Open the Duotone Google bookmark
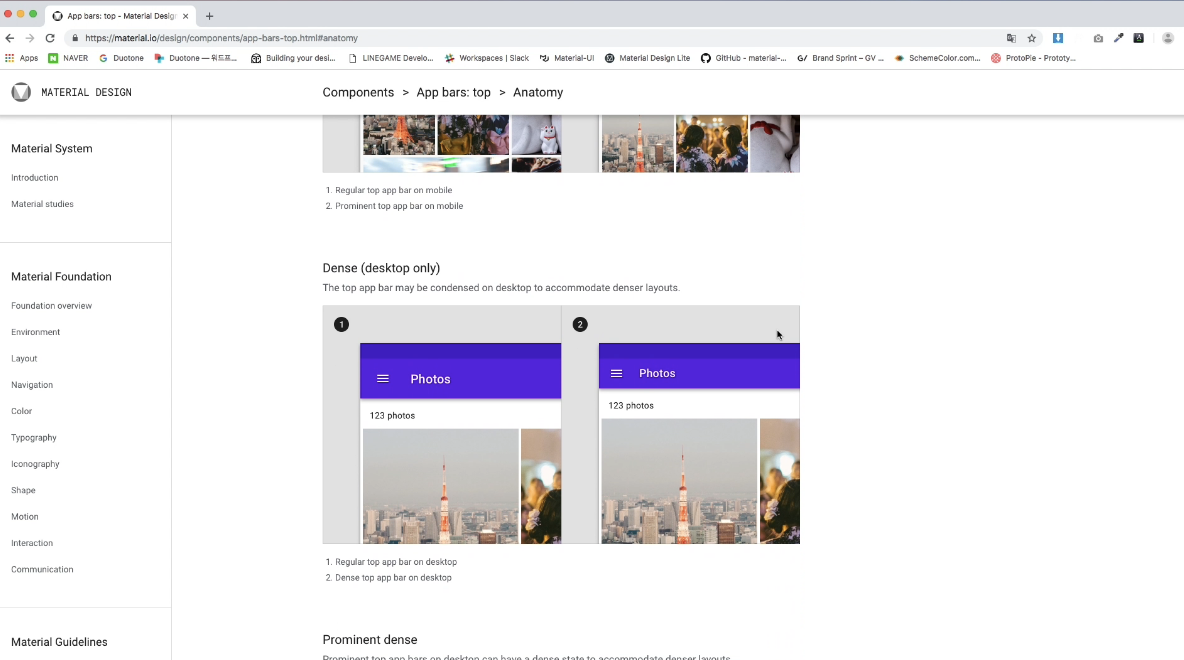Screen dimensions: 1184x660 click(121, 58)
